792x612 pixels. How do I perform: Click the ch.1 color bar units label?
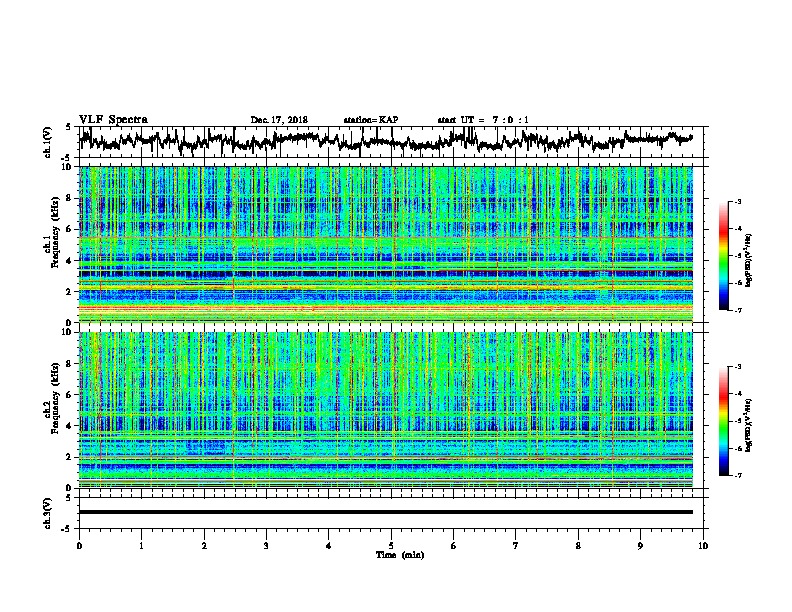click(x=749, y=261)
